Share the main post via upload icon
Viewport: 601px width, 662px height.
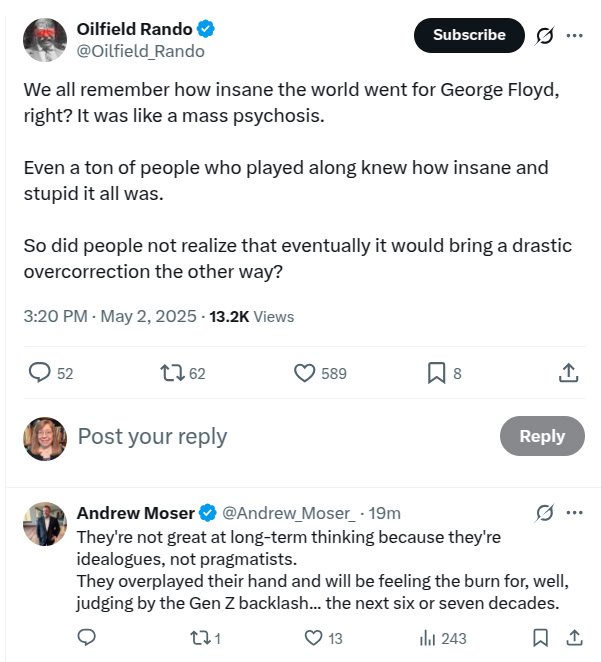point(568,373)
